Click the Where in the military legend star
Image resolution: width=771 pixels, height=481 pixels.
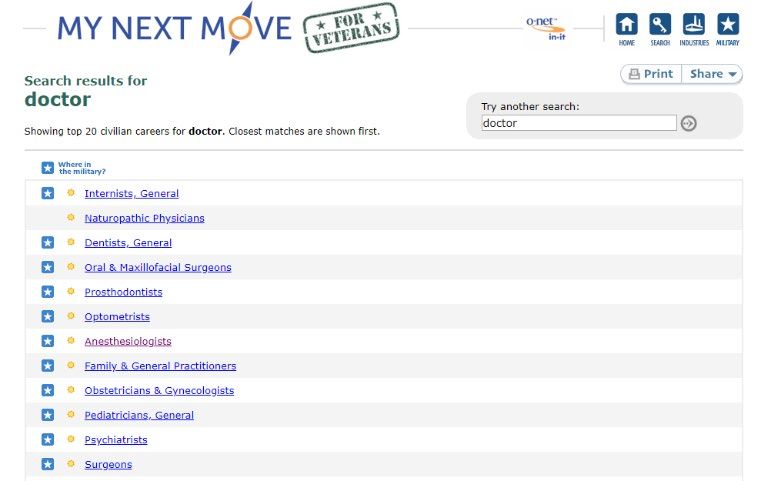click(47, 168)
